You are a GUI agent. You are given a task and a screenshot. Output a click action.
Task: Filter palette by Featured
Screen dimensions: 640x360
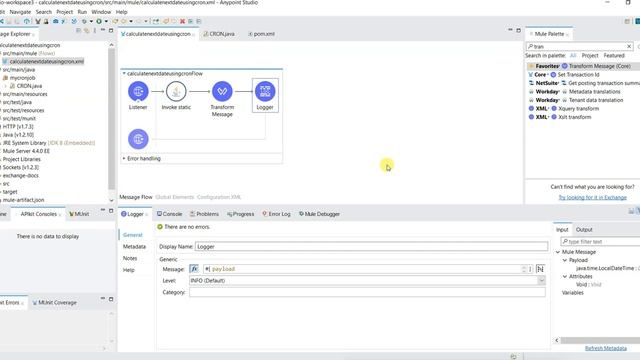point(614,56)
